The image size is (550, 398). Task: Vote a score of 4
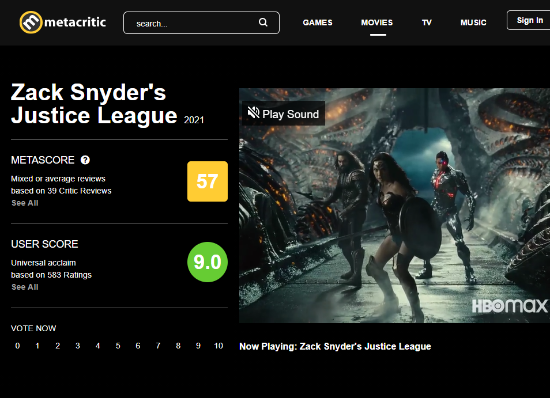click(98, 346)
